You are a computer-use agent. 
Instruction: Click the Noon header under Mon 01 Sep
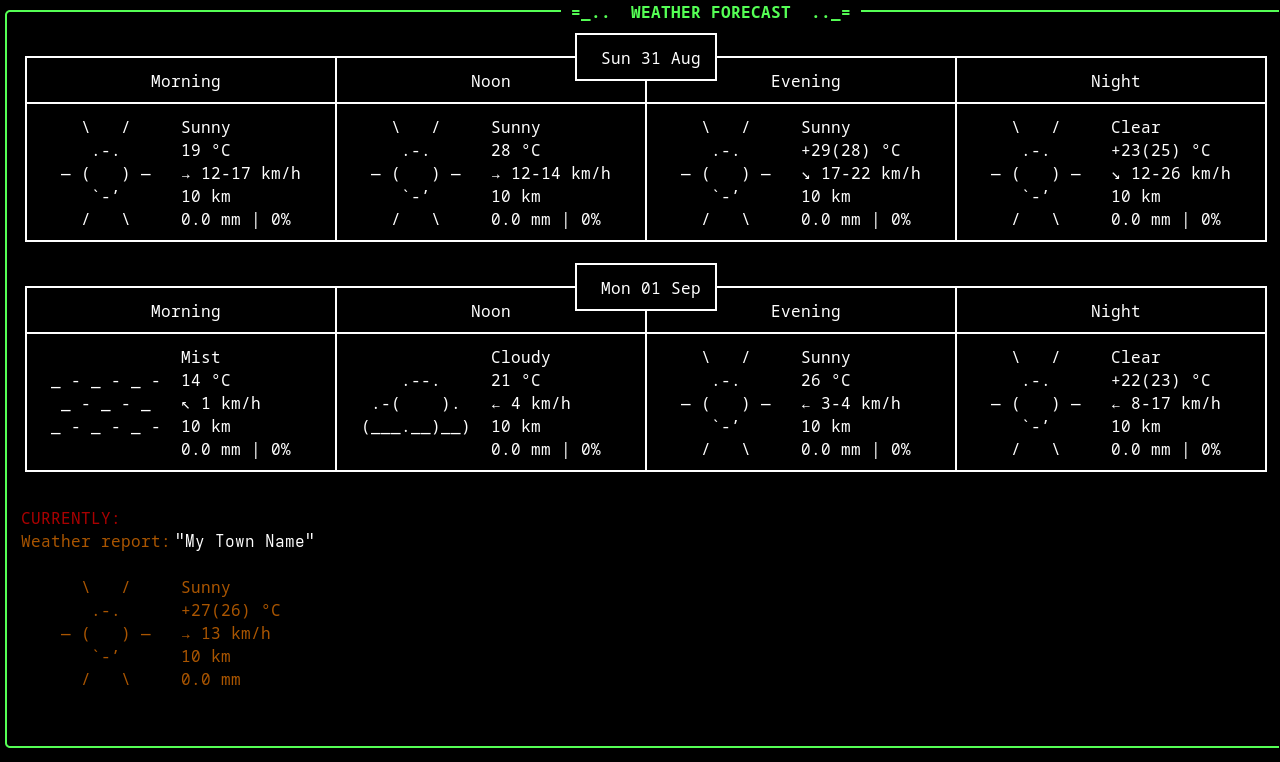(x=491, y=311)
